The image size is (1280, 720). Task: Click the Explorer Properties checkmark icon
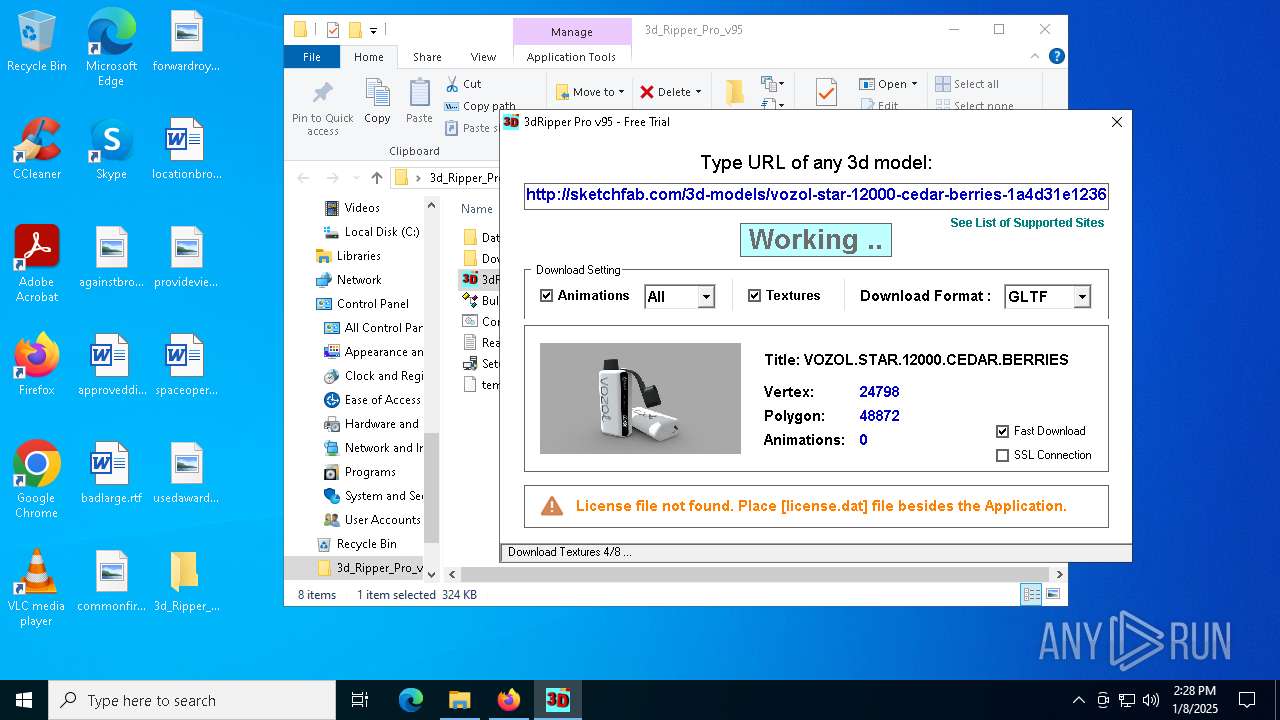(x=826, y=93)
